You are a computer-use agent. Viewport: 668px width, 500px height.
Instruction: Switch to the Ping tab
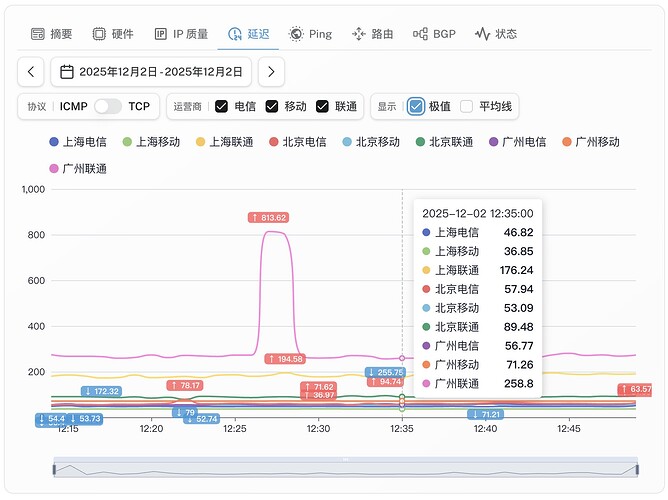click(310, 34)
